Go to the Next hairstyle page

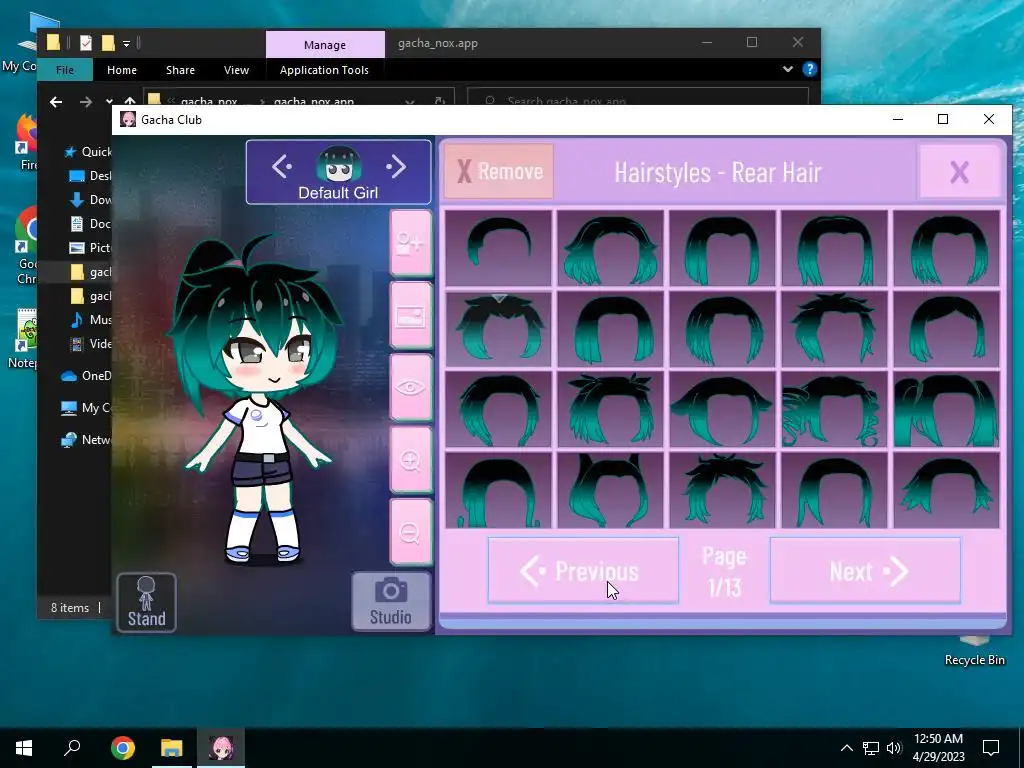tap(865, 571)
